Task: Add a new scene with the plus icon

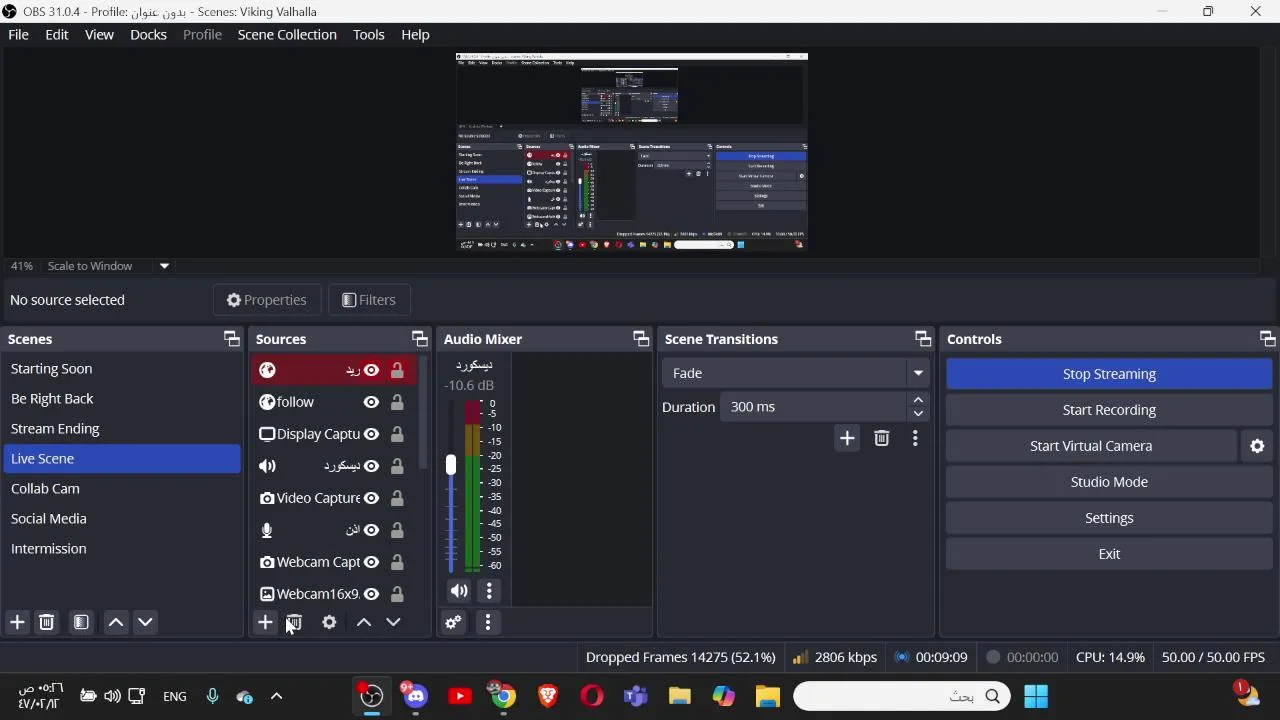Action: 17,622
